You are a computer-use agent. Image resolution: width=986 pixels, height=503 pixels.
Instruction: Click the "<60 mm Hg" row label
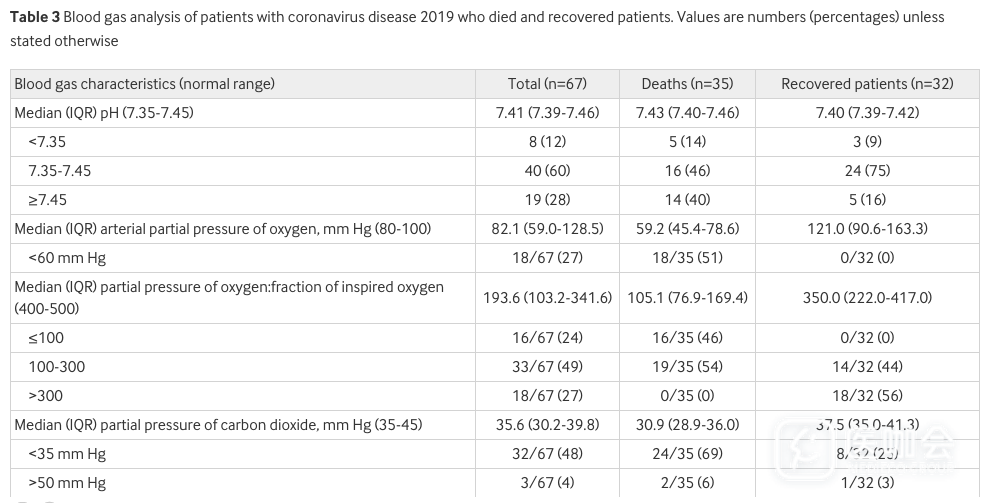point(67,258)
